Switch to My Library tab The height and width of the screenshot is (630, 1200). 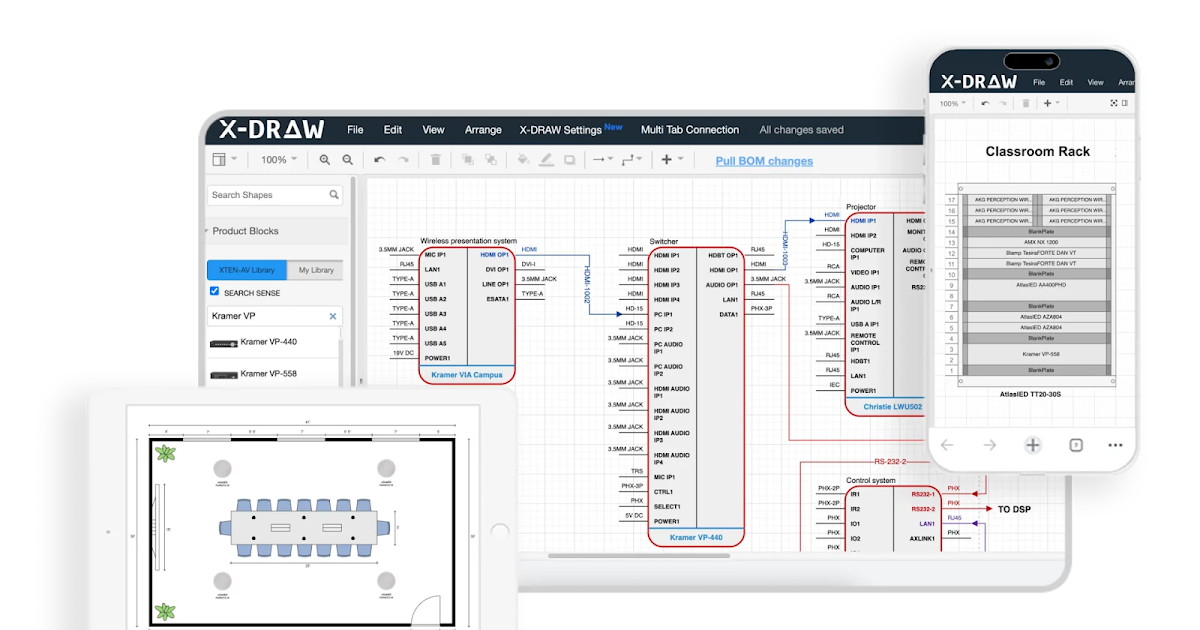coord(316,270)
